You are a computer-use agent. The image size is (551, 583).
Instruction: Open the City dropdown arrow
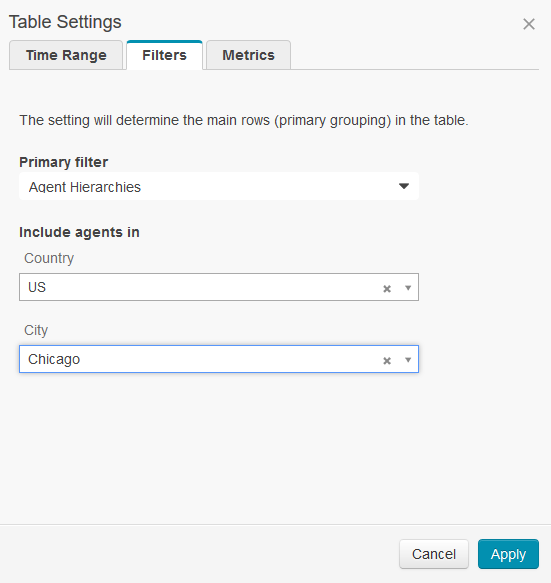coord(408,360)
